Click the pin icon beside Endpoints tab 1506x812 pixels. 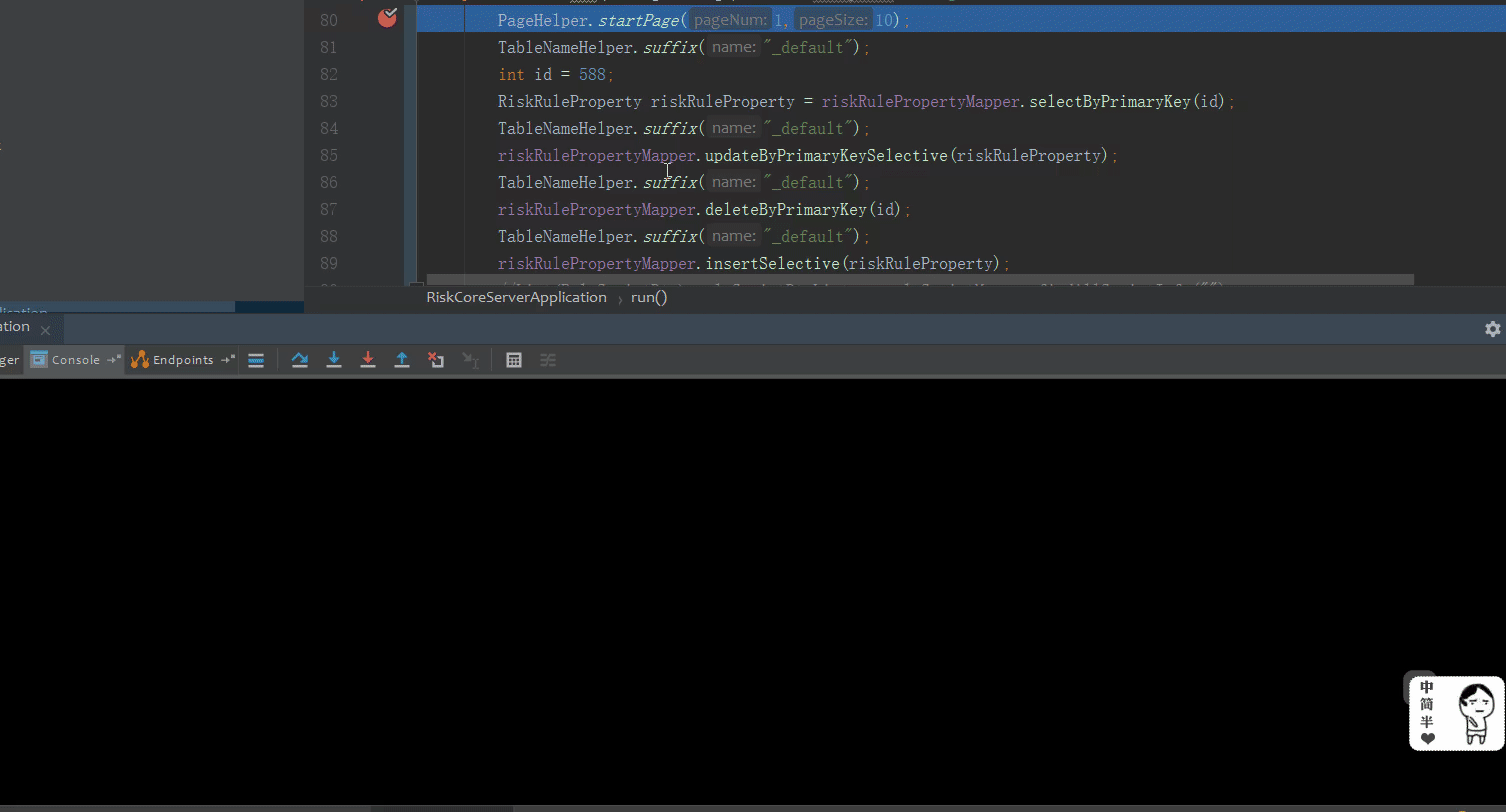coord(227,360)
